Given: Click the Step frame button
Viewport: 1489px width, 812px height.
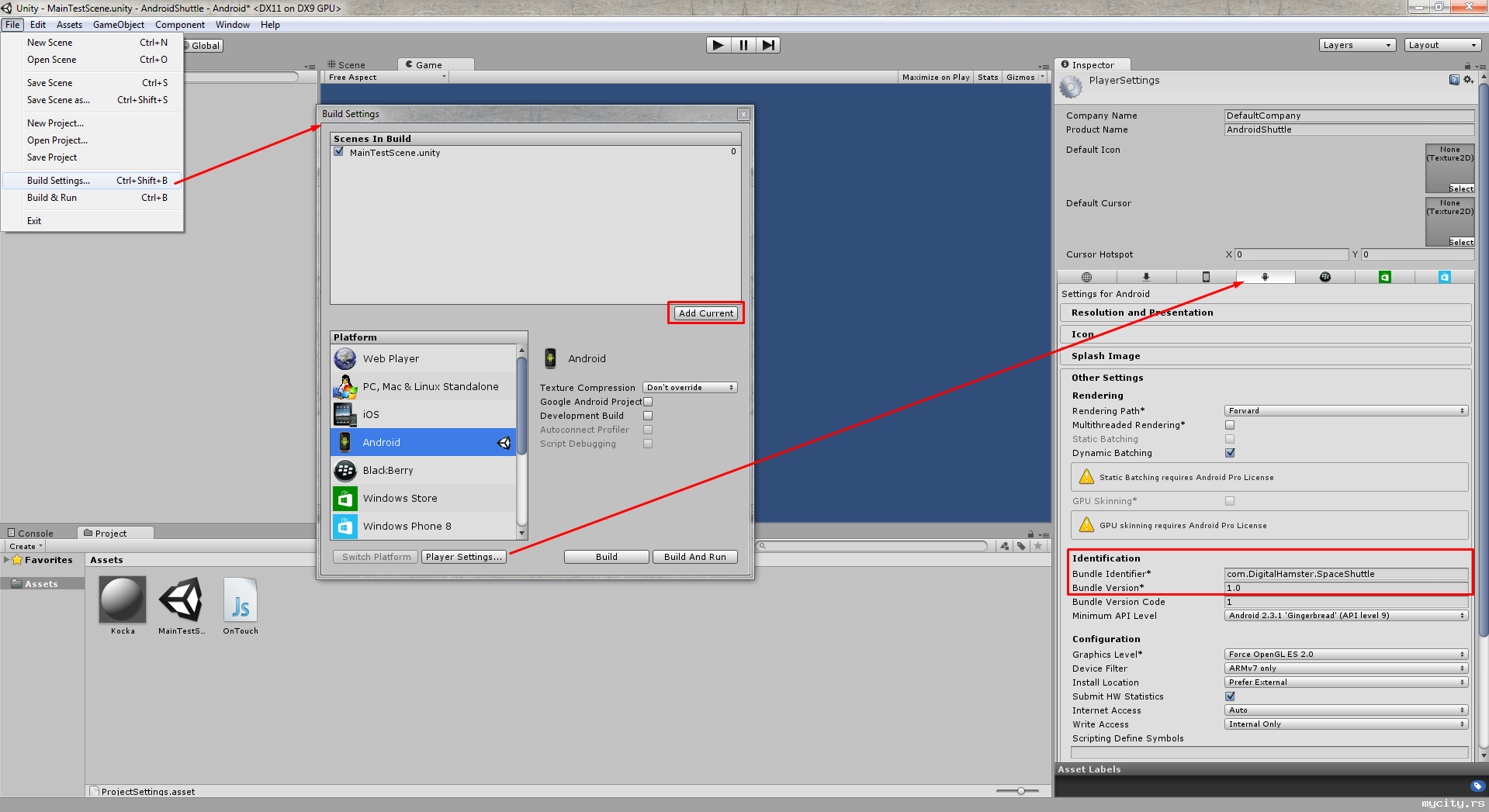Looking at the screenshot, I should [x=767, y=45].
